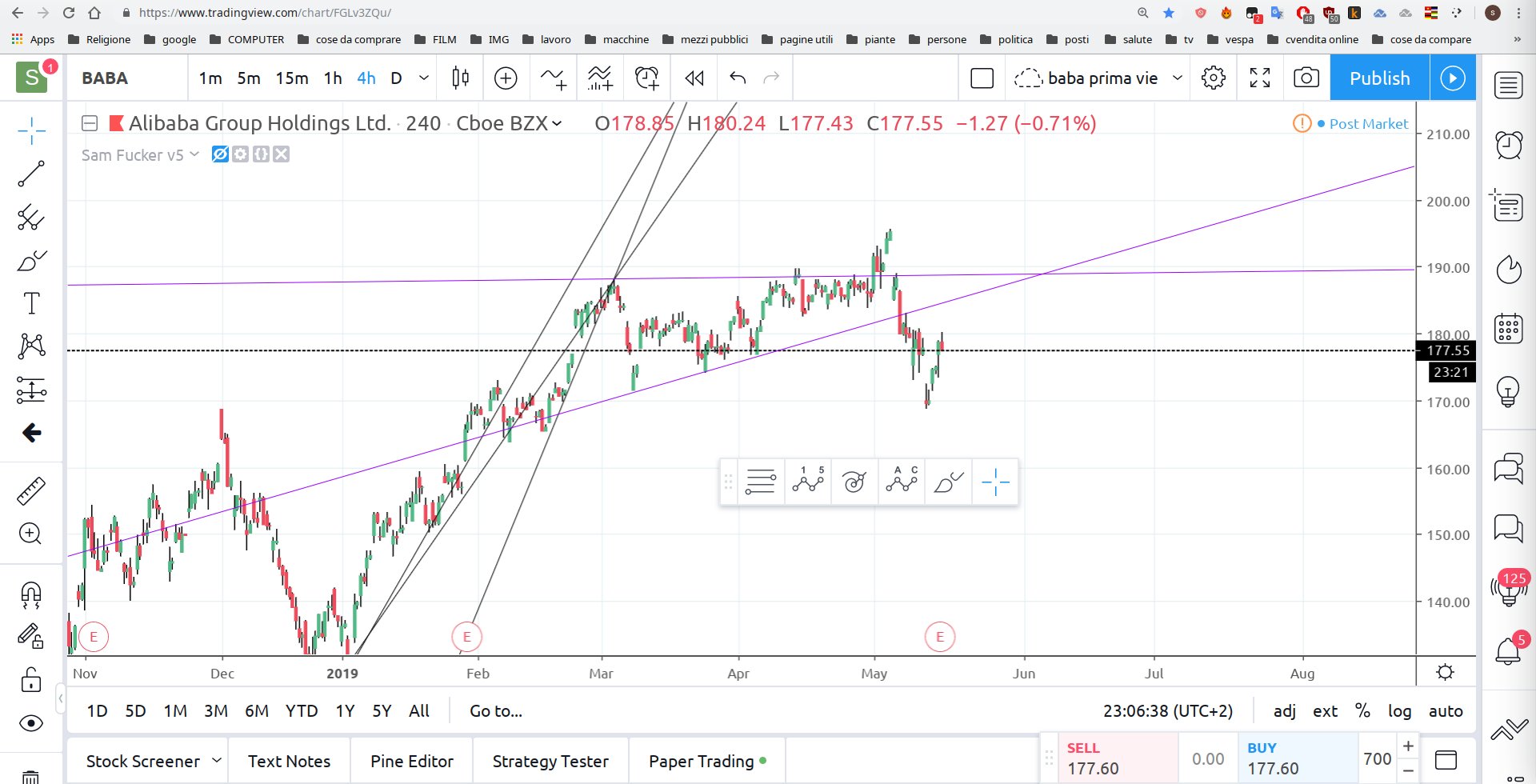Set chart range to 3M
1536x784 pixels.
[x=215, y=710]
